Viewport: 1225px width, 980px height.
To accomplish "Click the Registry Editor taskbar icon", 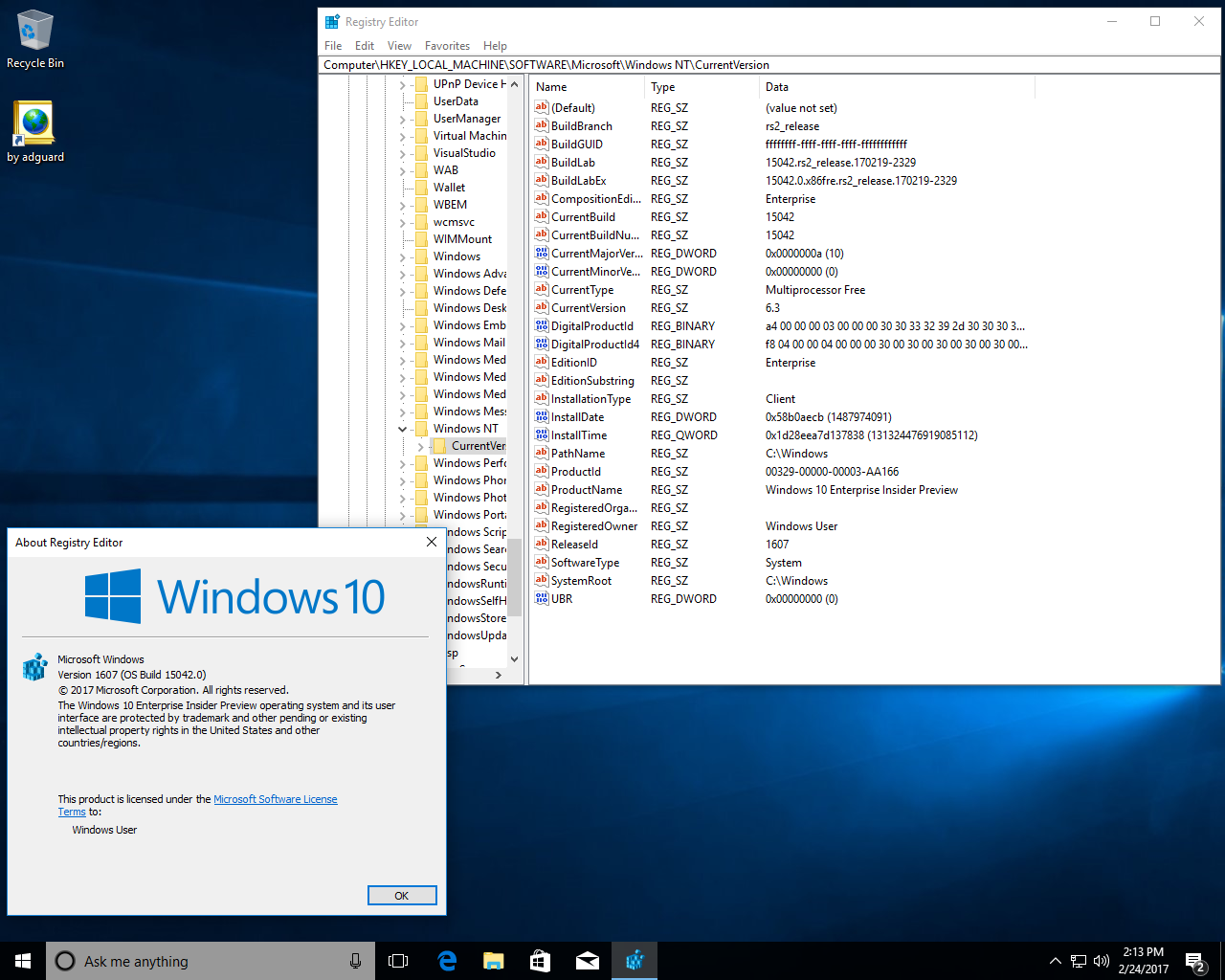I will click(x=635, y=961).
